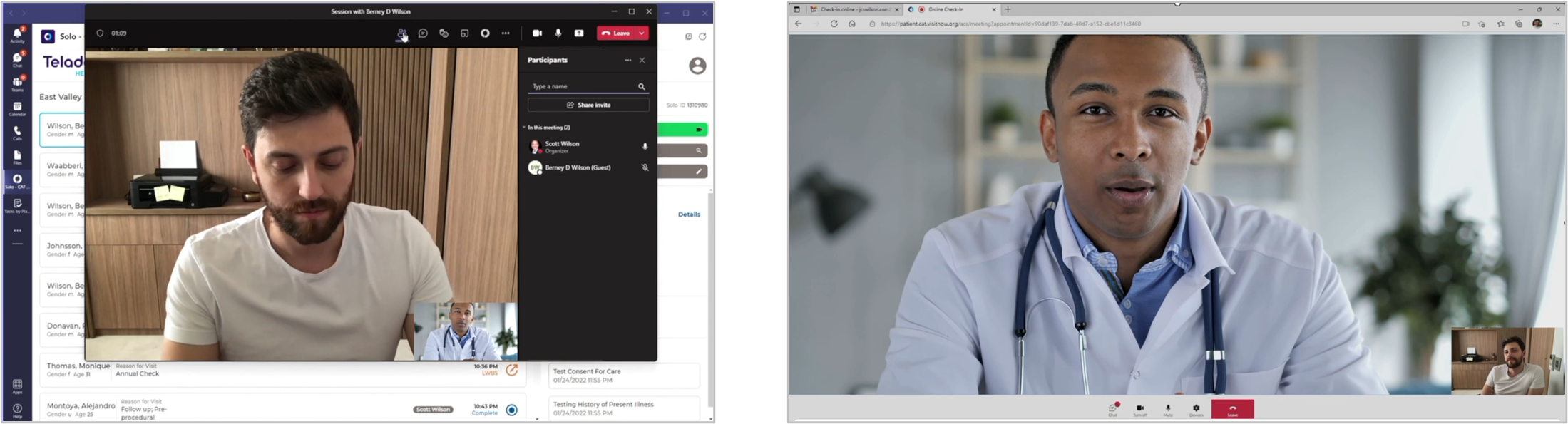The width and height of the screenshot is (1568, 424).
Task: Toggle Scott Wilson's microphone icon
Action: tap(645, 146)
